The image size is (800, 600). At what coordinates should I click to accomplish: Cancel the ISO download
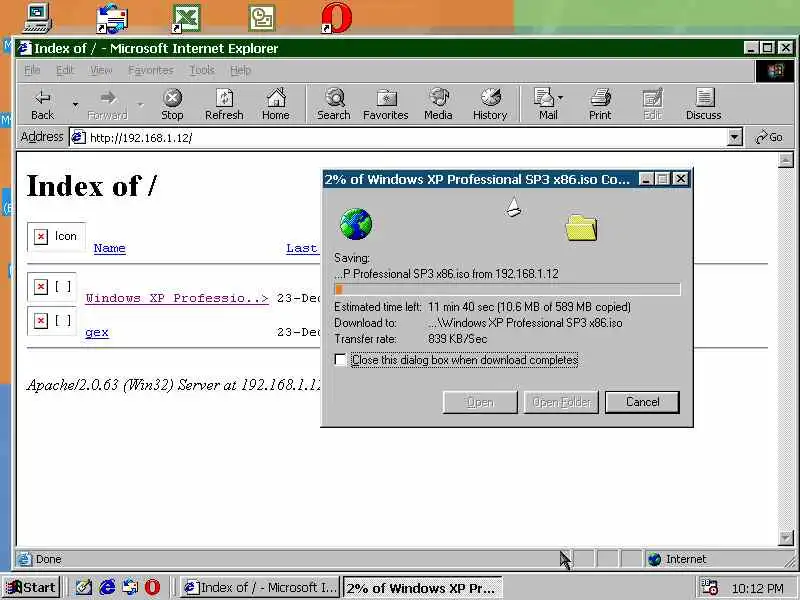642,402
